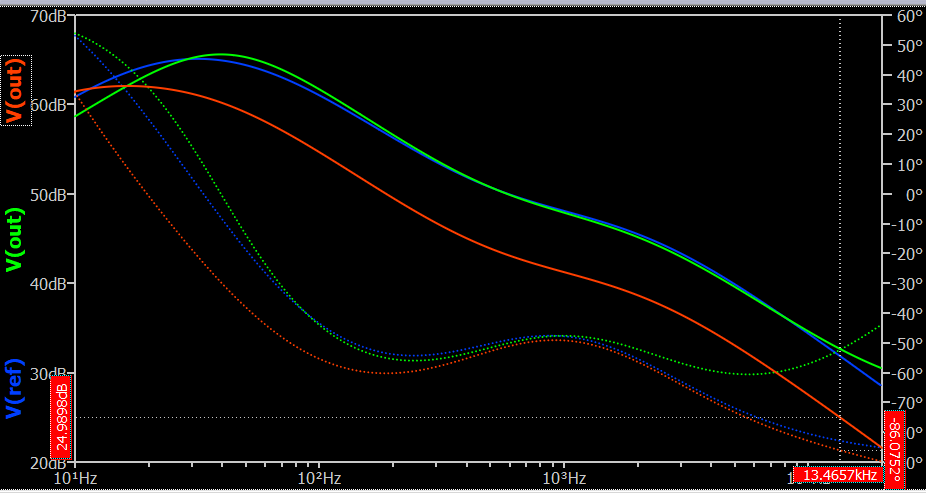Click the -50° phase axis label

[x=905, y=343]
